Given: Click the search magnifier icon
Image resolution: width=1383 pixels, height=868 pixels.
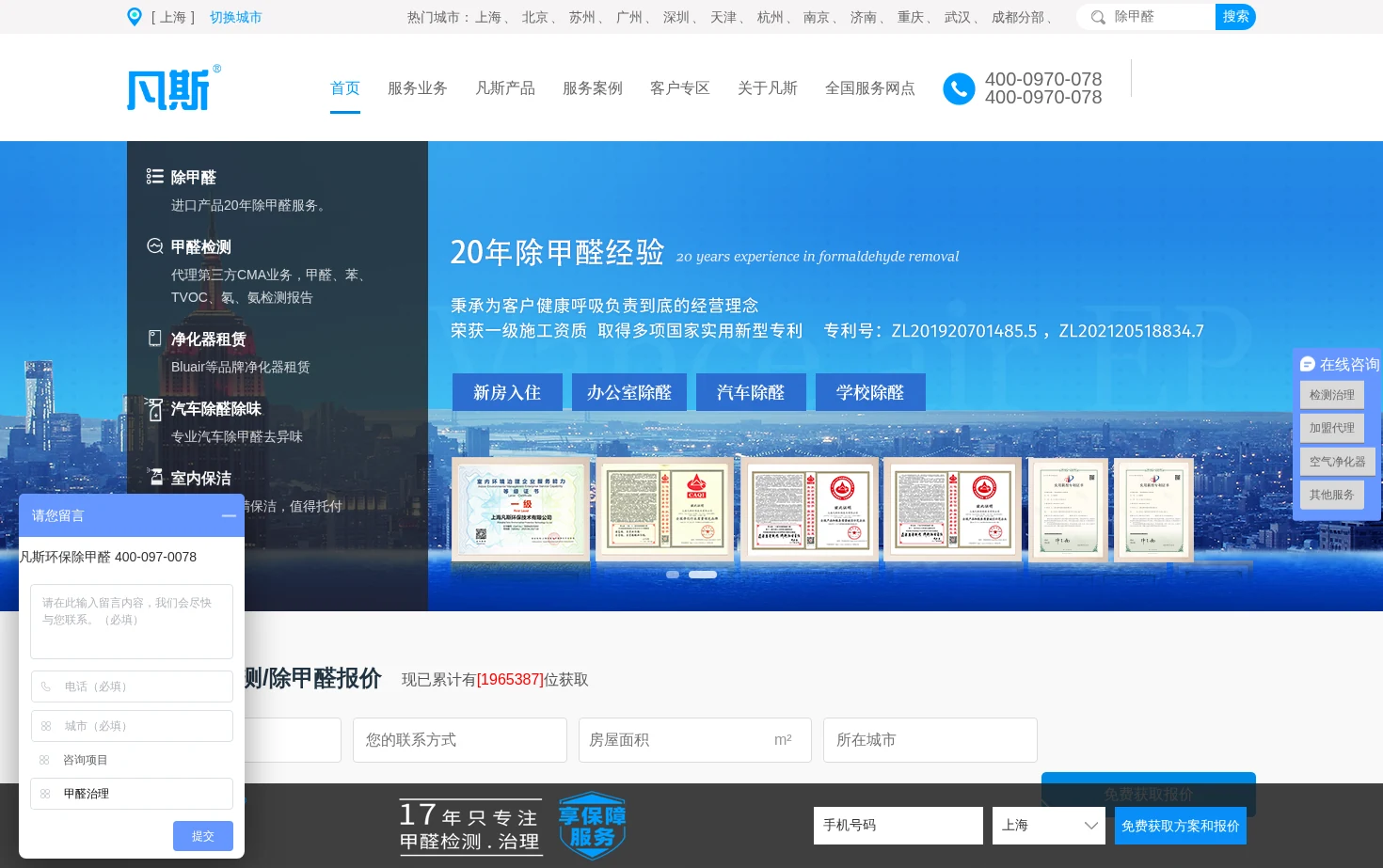Looking at the screenshot, I should click(x=1097, y=17).
